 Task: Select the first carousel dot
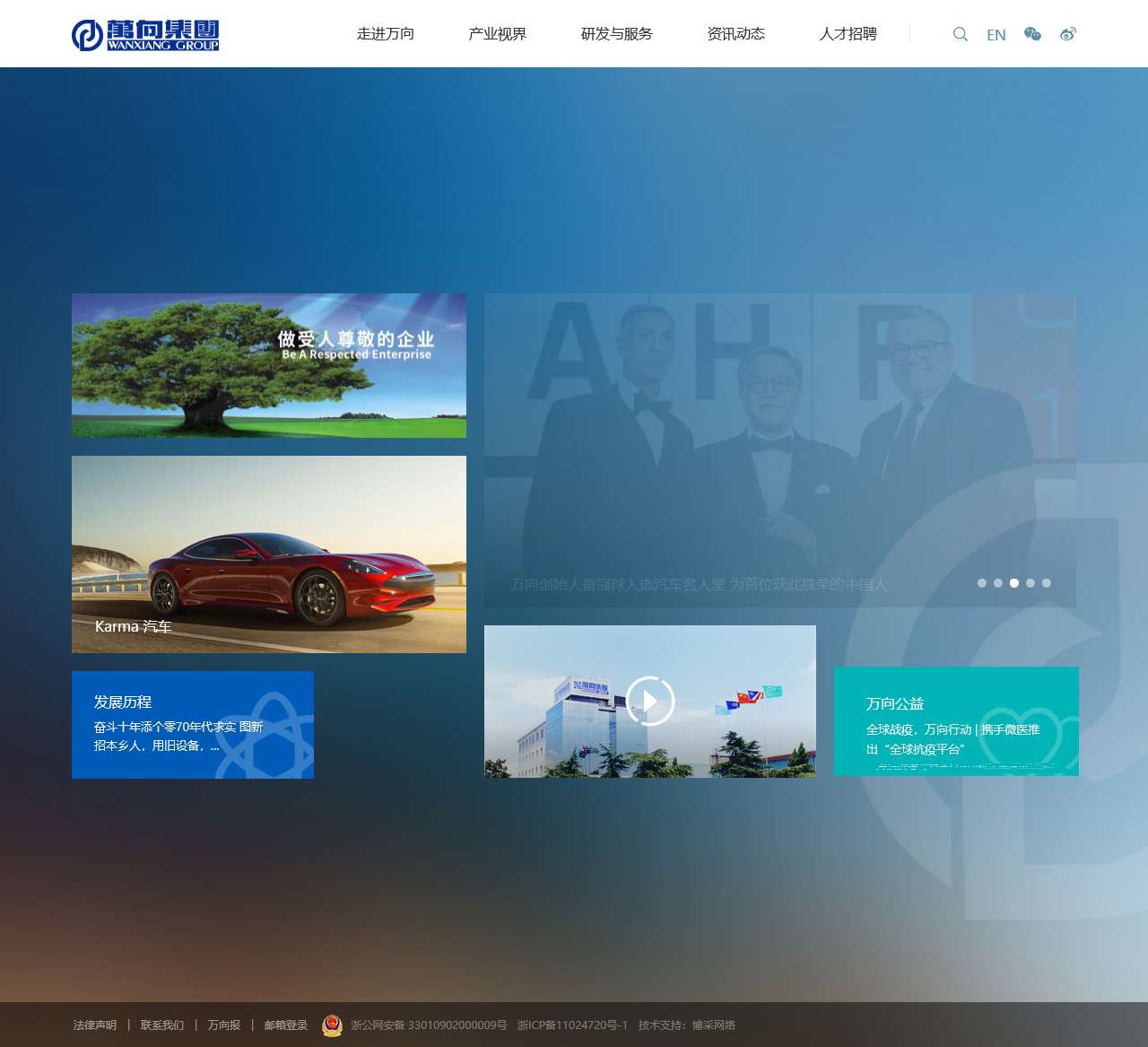click(x=982, y=583)
